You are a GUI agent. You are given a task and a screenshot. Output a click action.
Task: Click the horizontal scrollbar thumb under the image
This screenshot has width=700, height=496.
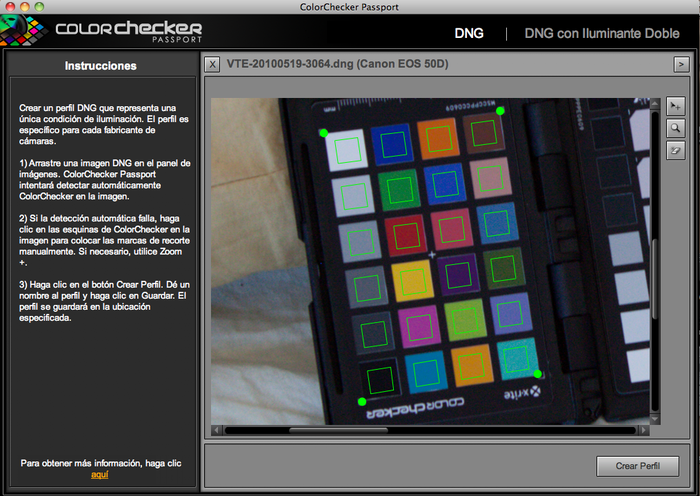pyautogui.click(x=338, y=430)
